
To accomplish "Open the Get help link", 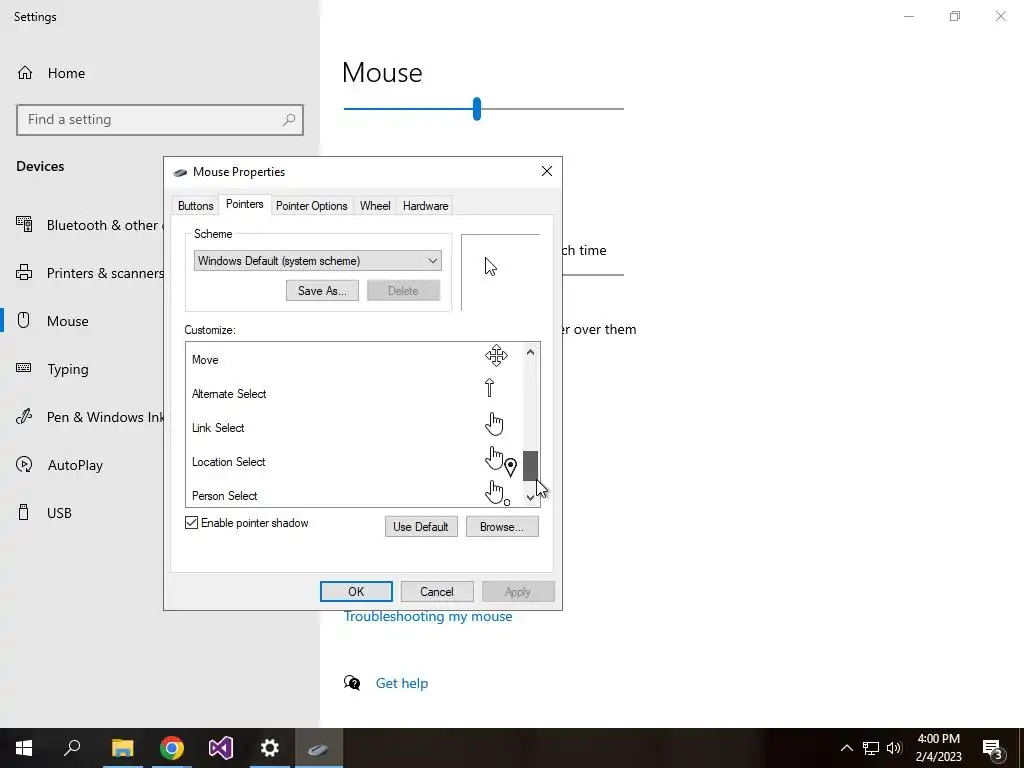I will 402,683.
